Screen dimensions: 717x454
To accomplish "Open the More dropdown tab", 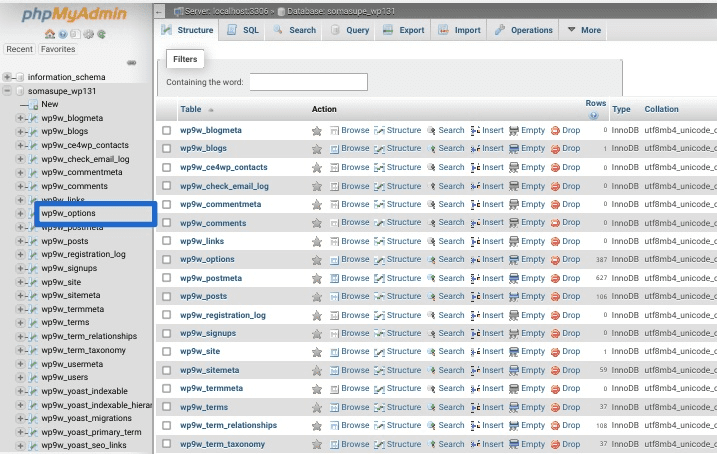I will click(584, 30).
